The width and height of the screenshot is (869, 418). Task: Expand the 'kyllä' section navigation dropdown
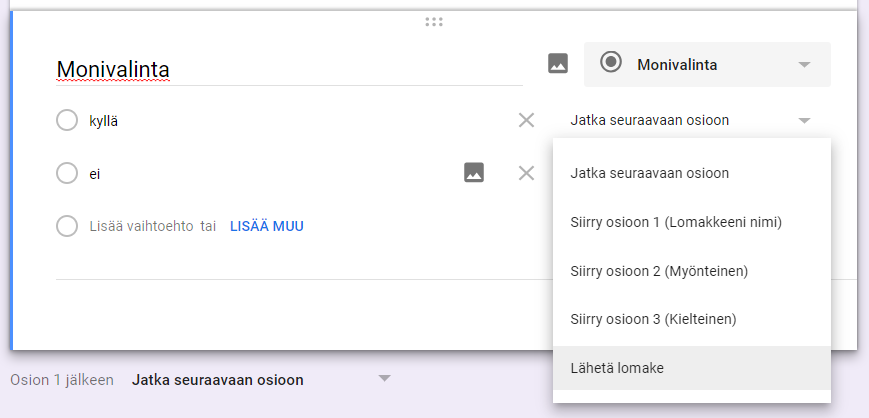[x=804, y=121]
